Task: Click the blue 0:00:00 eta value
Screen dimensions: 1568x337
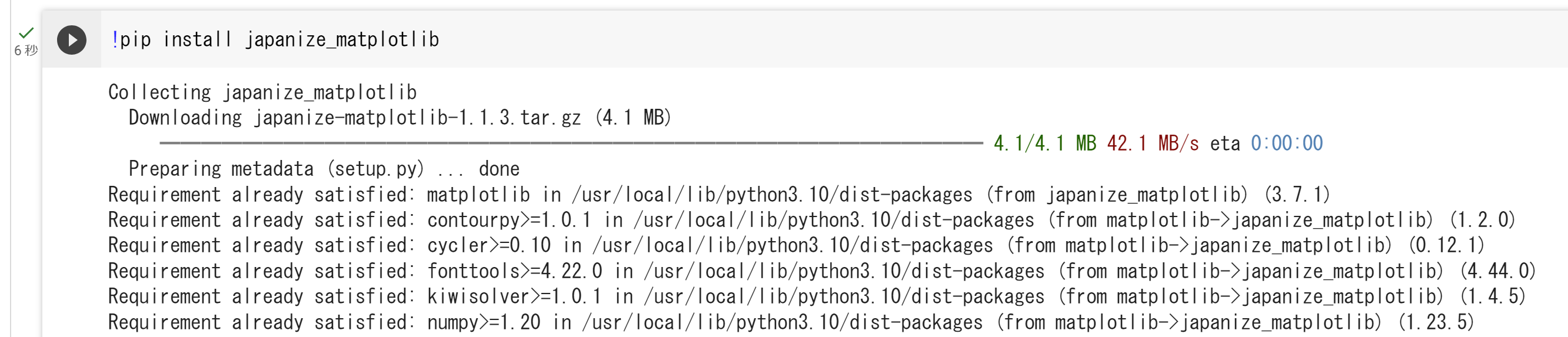Action: pyautogui.click(x=1286, y=144)
